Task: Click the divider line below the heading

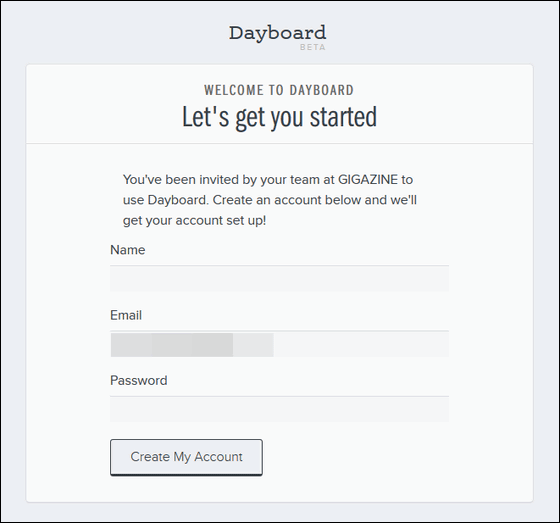Action: pyautogui.click(x=279, y=144)
